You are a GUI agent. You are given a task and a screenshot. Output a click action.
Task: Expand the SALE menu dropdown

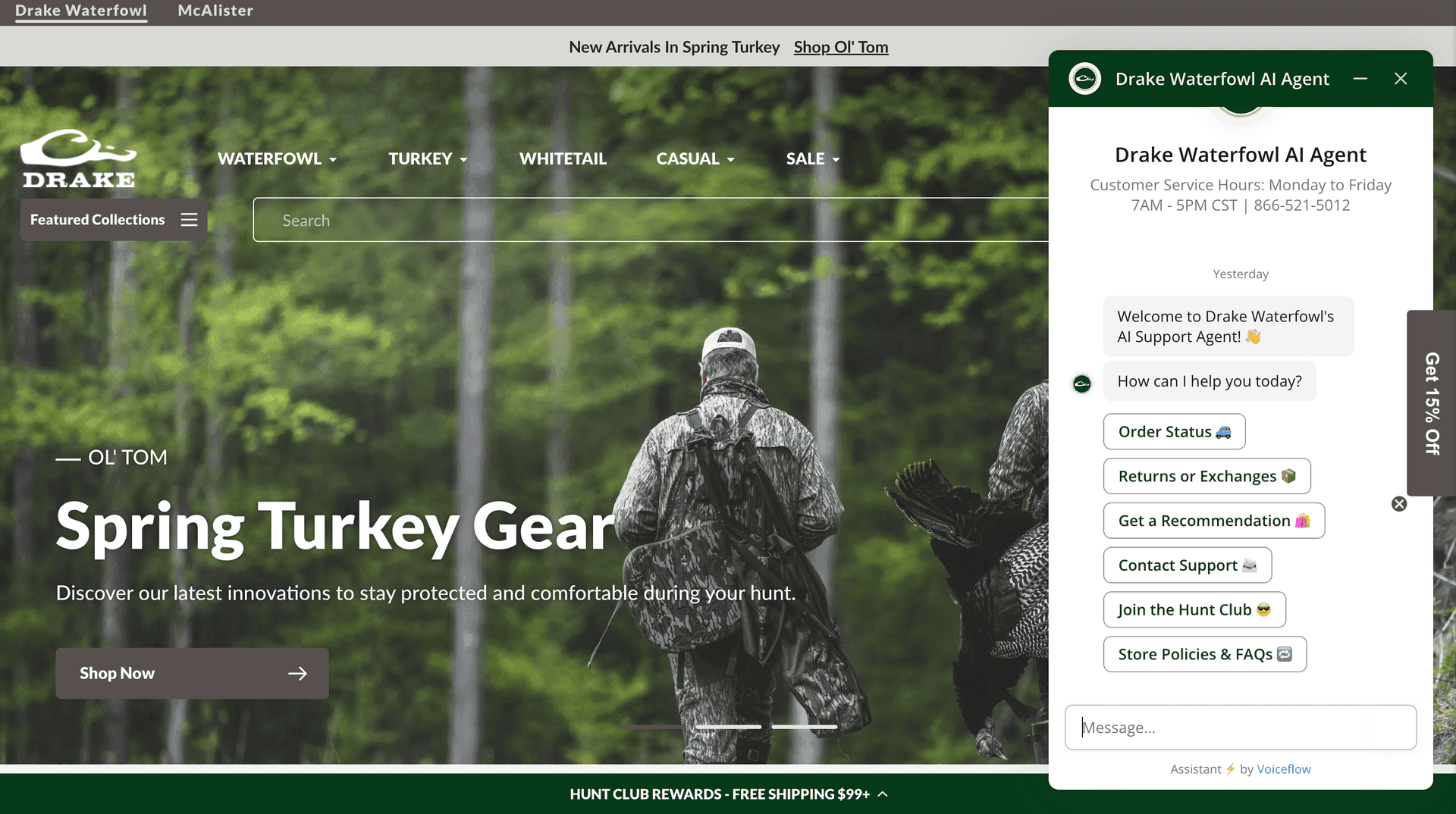coord(813,159)
